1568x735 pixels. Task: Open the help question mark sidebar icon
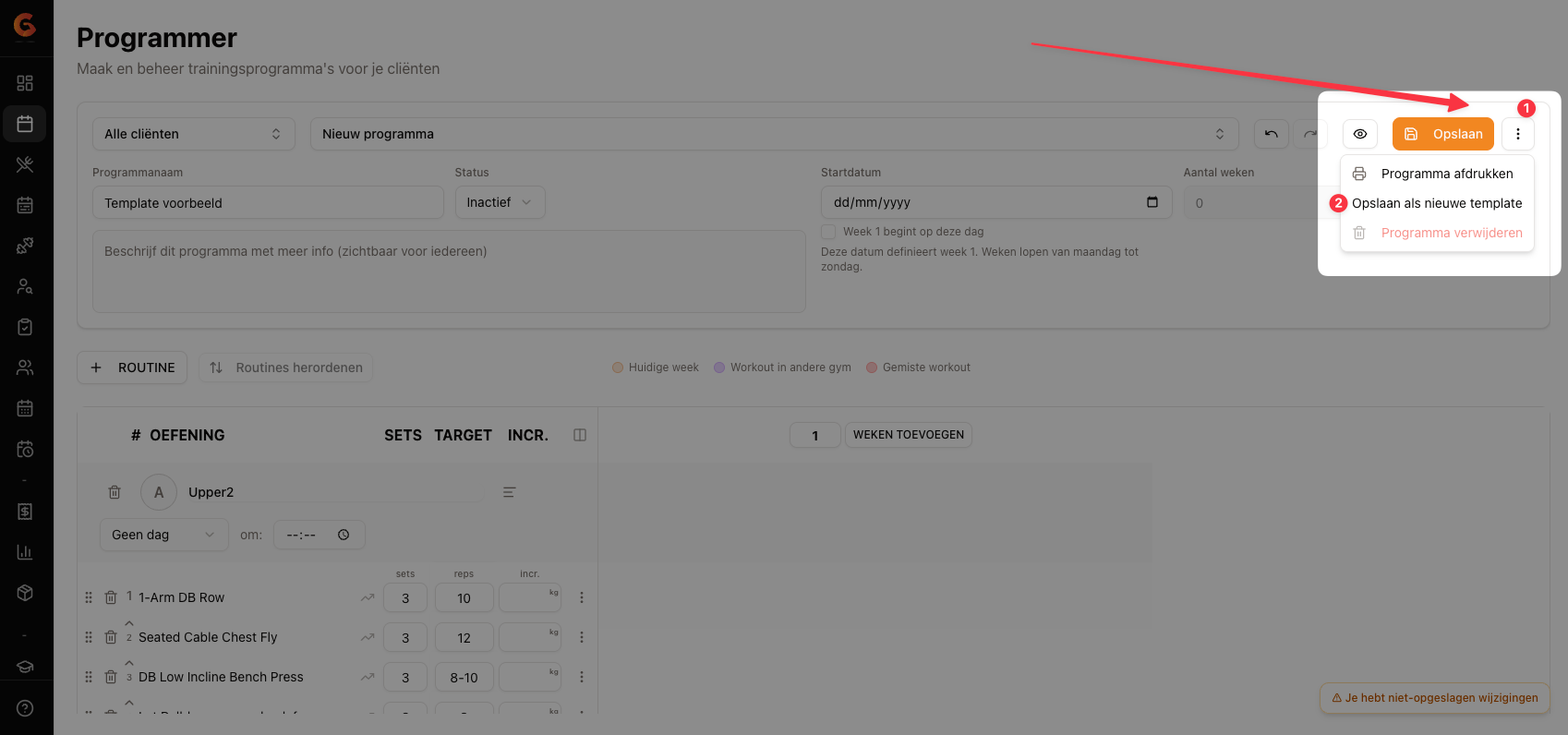[x=25, y=708]
